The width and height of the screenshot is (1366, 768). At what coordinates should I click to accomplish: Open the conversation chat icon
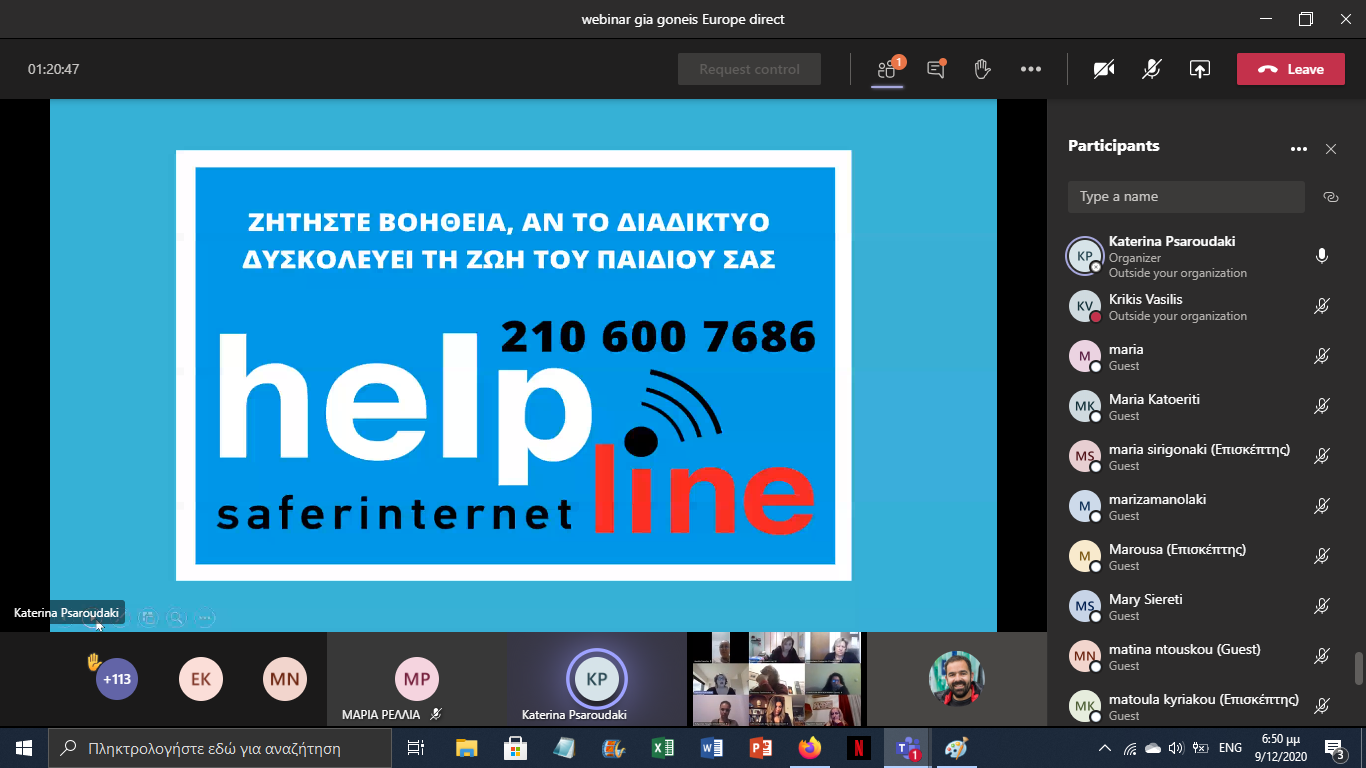936,69
